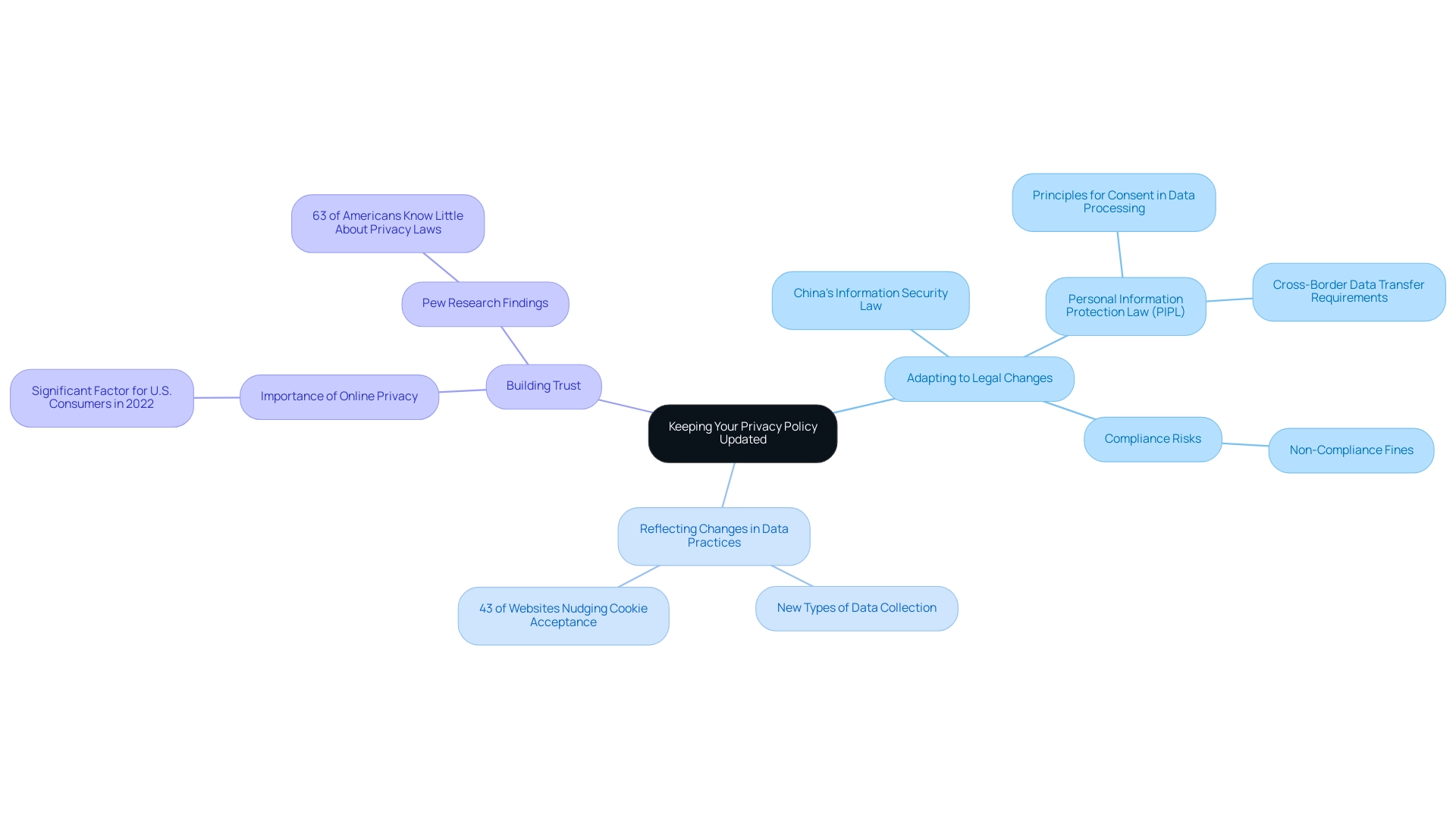The width and height of the screenshot is (1456, 821).
Task: Expand the 'New Types of Data Collection' branch
Action: (x=857, y=607)
